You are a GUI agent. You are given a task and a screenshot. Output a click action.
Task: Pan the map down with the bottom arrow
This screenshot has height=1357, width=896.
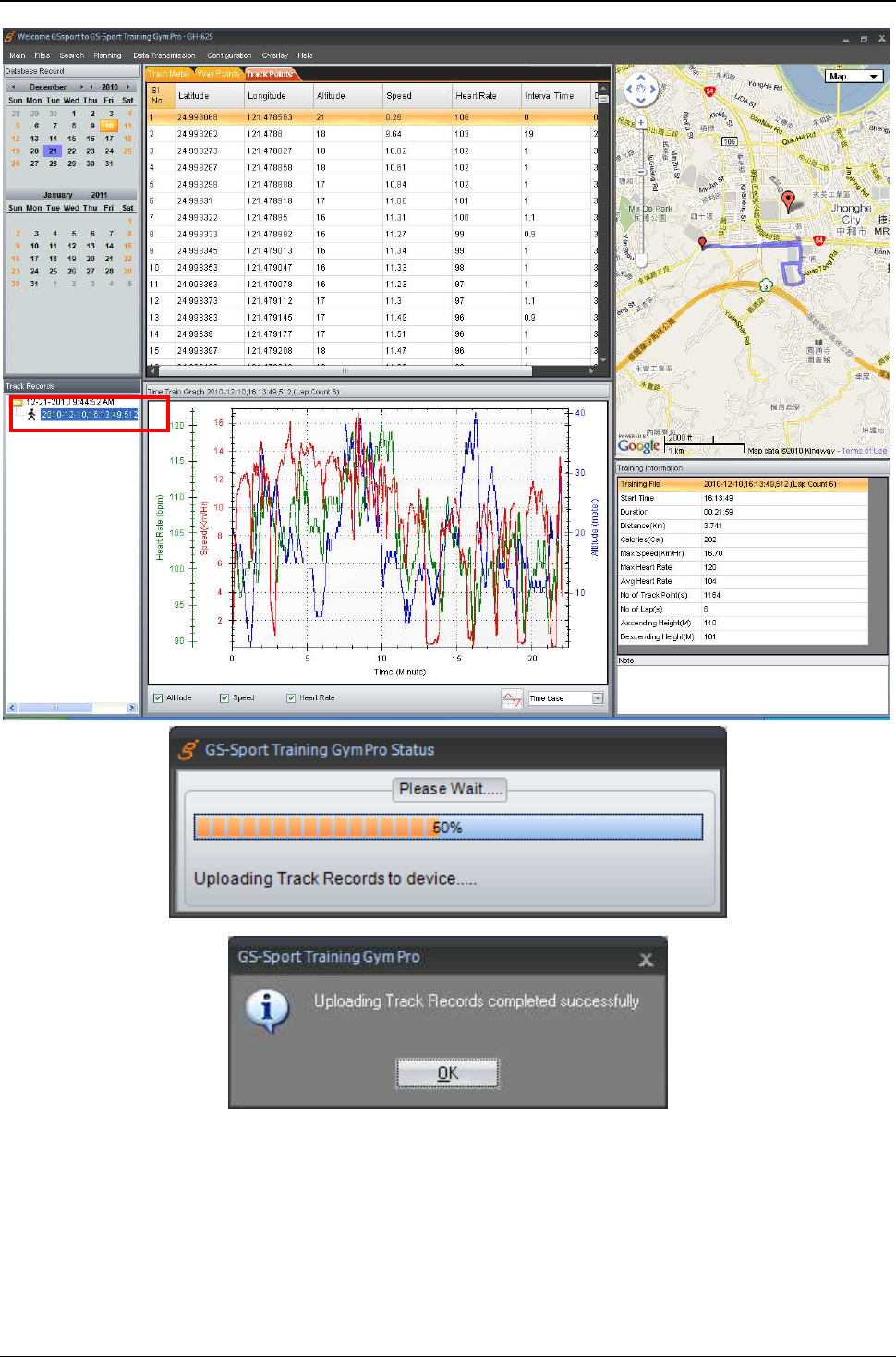(x=641, y=100)
